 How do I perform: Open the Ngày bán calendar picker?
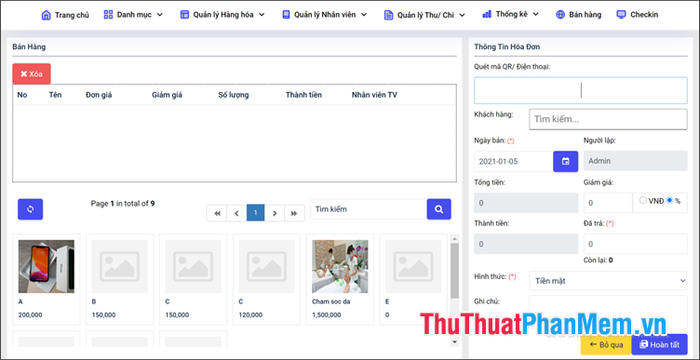pos(566,161)
